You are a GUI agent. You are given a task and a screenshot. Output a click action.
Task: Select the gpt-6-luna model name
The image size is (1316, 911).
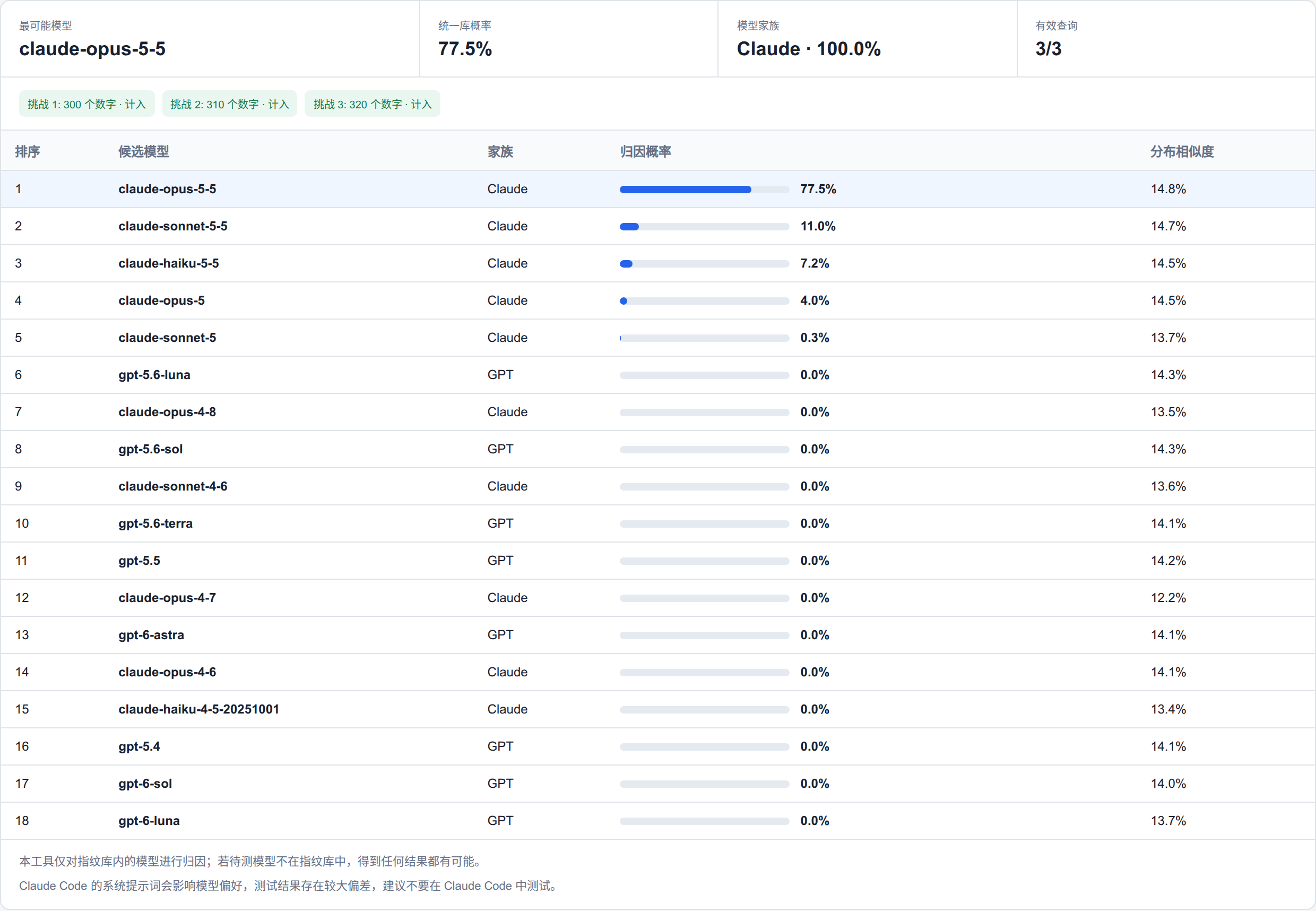pyautogui.click(x=149, y=820)
